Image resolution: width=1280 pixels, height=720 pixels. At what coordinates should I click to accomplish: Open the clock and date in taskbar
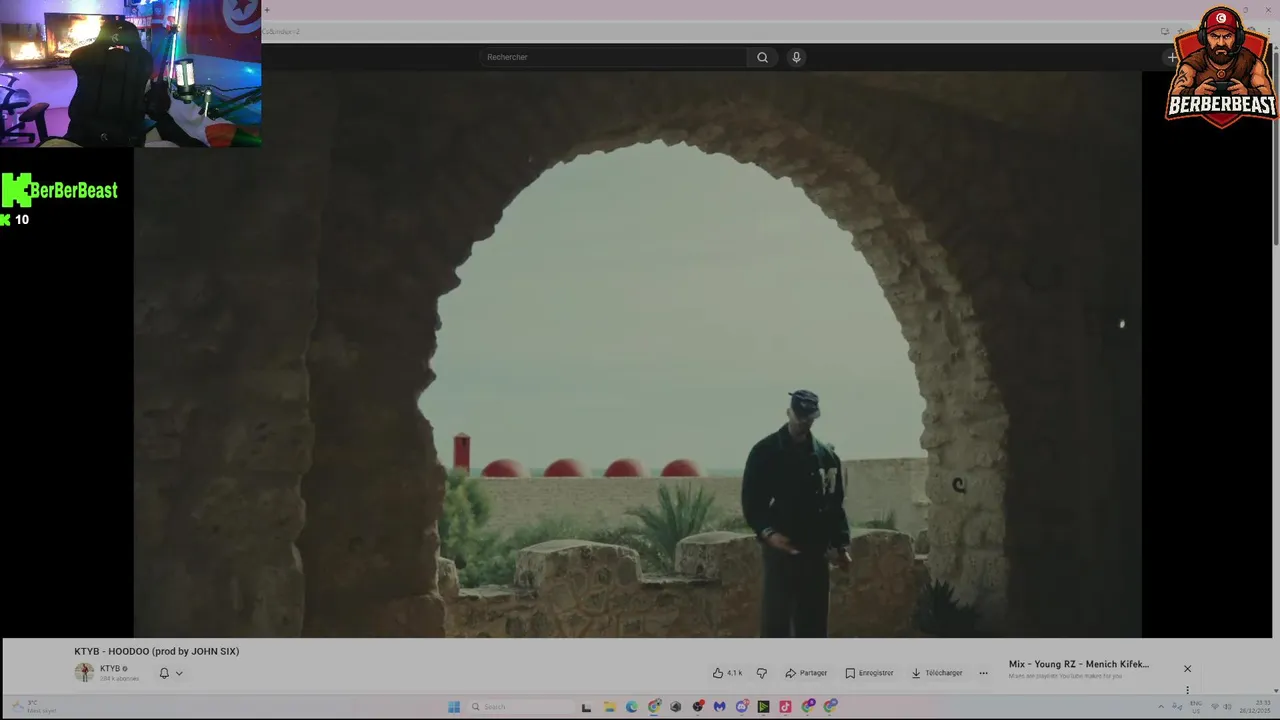pos(1255,707)
